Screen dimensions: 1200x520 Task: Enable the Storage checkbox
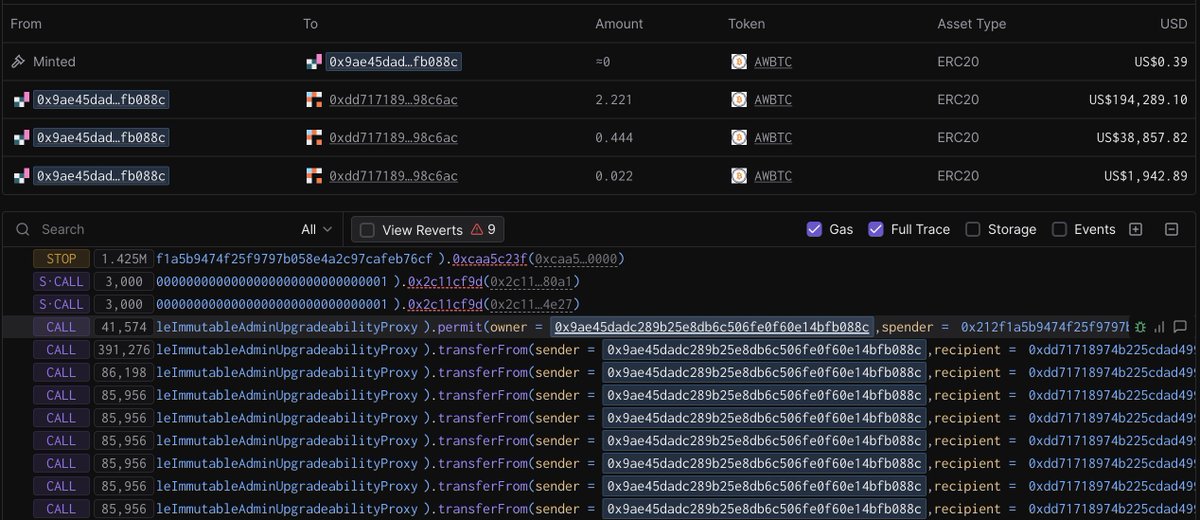(x=973, y=230)
